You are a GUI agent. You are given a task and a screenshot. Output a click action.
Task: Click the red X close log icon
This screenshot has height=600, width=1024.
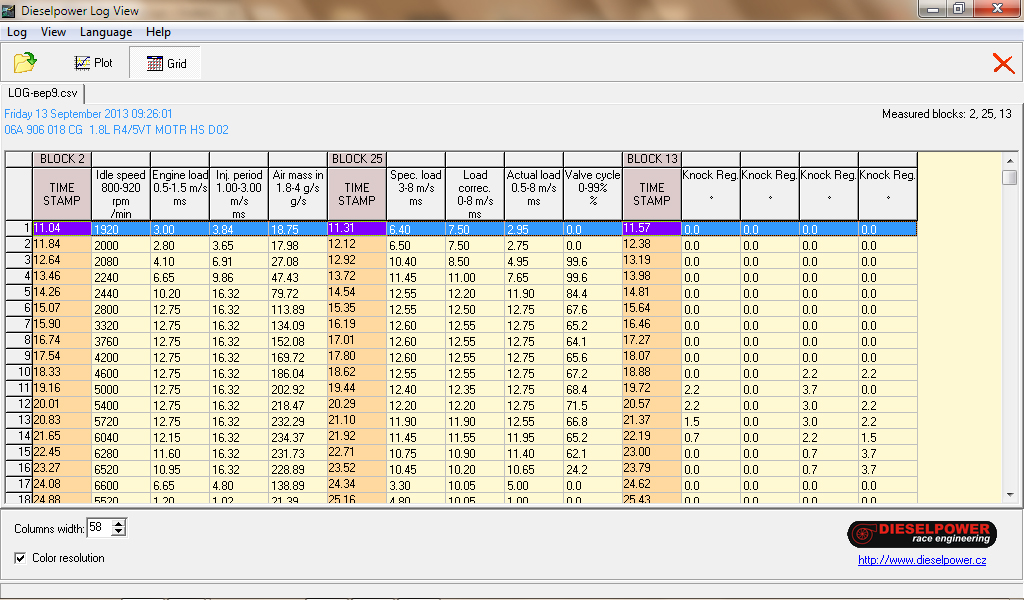[1002, 63]
